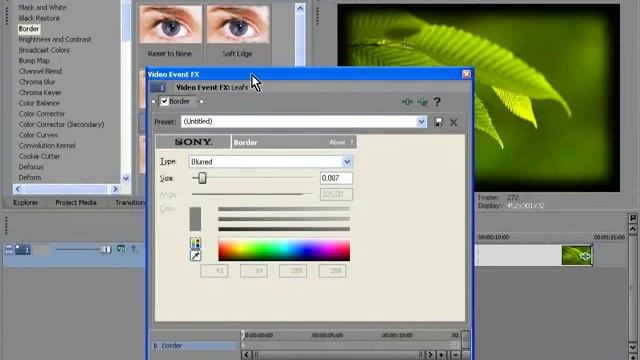
Task: Select Defocus effect
Action: pyautogui.click(x=31, y=167)
